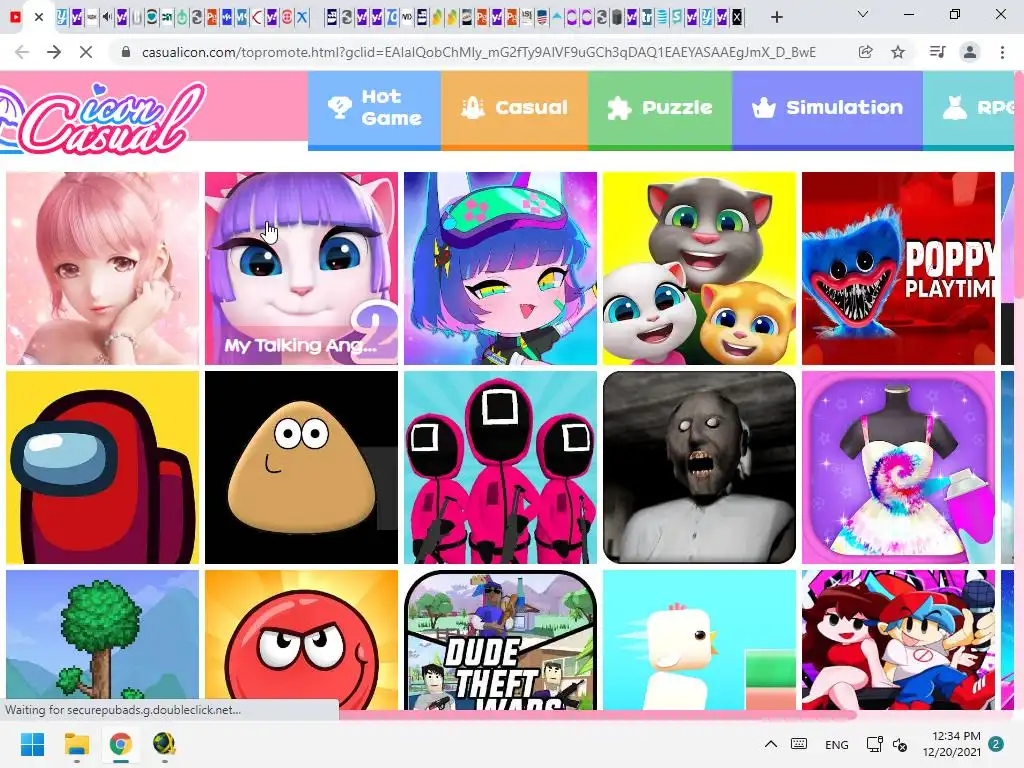The width and height of the screenshot is (1024, 768).
Task: Open the Friday Night Funkin game tile
Action: tap(898, 640)
